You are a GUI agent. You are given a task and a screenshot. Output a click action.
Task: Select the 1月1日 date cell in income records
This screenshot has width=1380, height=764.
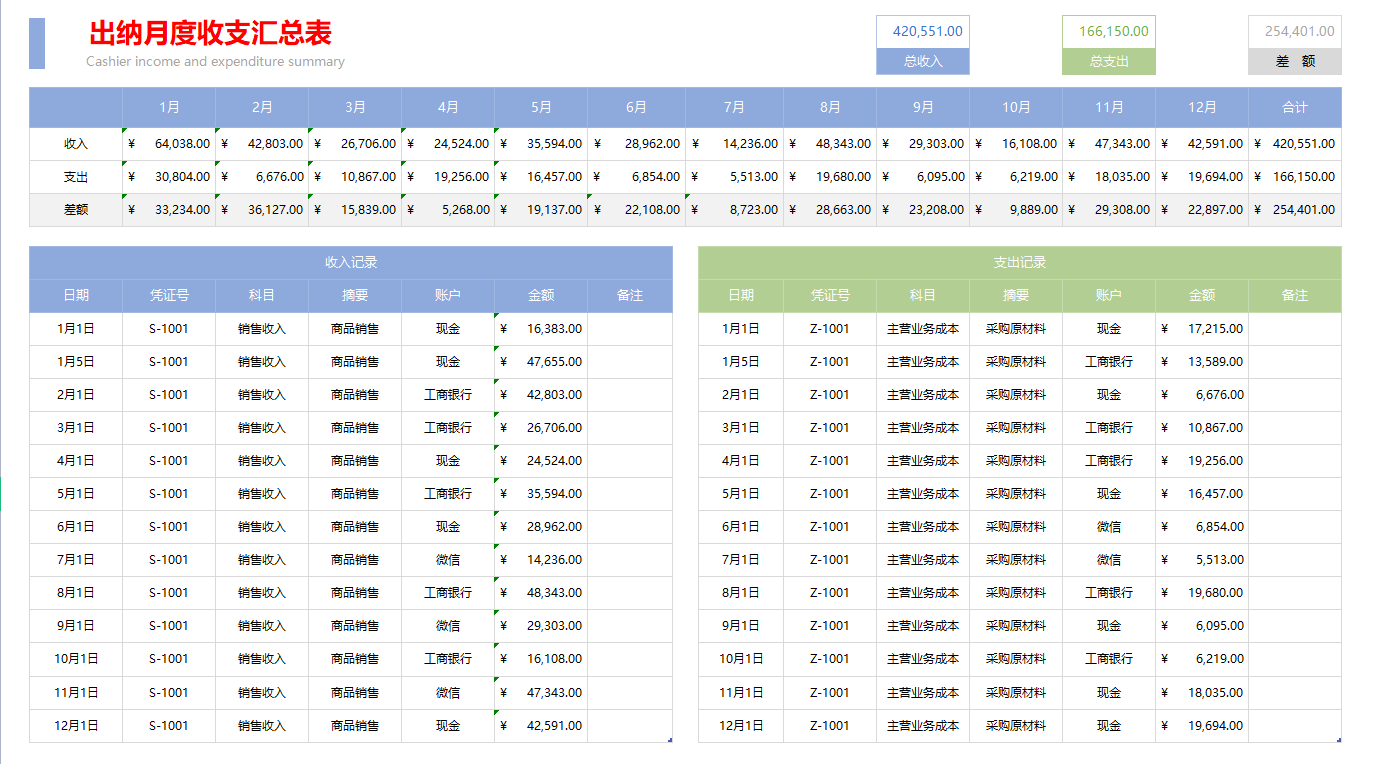pos(76,328)
